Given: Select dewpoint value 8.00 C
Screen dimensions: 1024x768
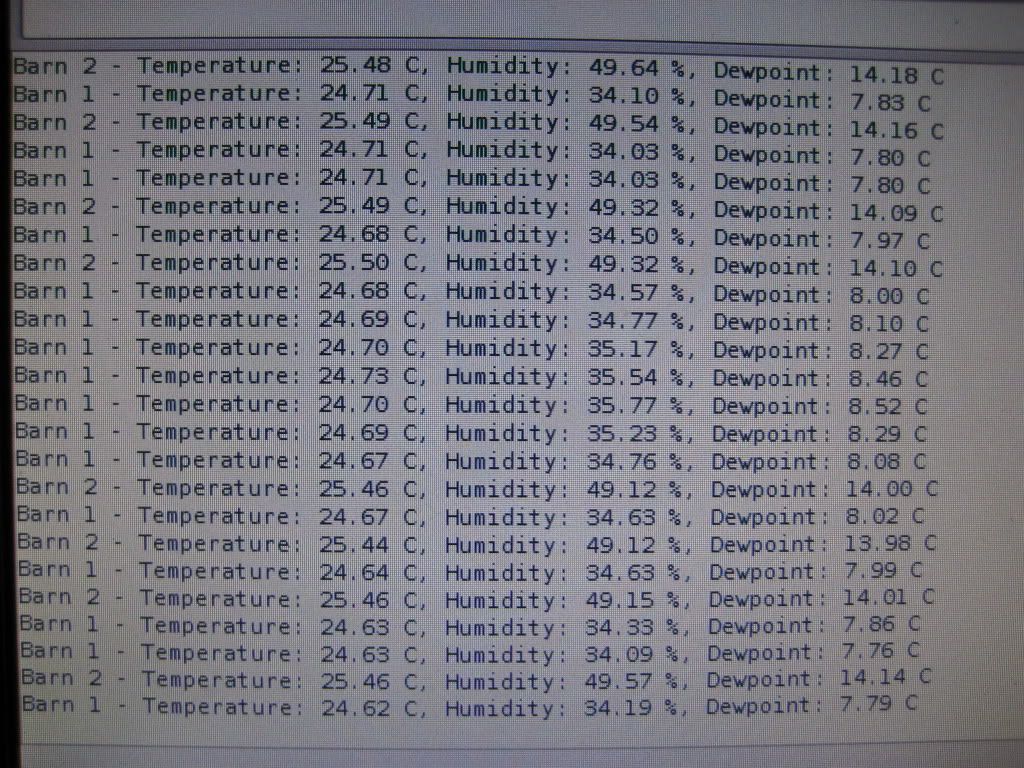Looking at the screenshot, I should [889, 296].
